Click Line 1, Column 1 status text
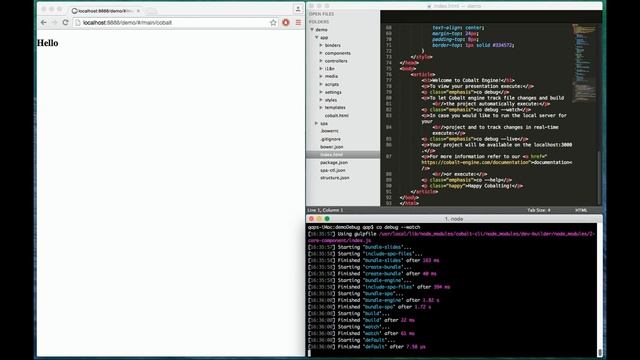The width and height of the screenshot is (640, 360). (325, 210)
